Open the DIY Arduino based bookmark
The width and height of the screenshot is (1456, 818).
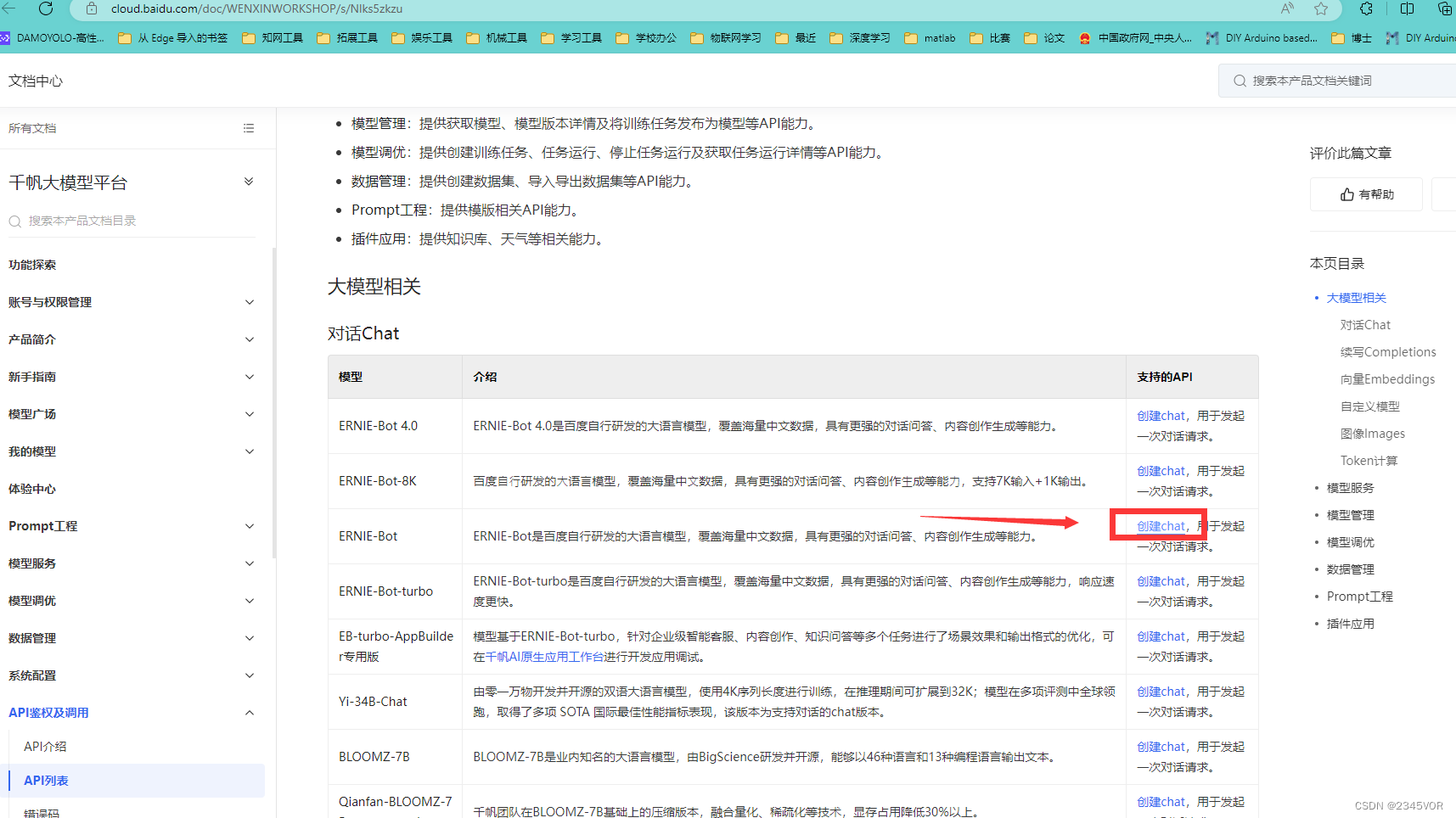pos(1262,38)
